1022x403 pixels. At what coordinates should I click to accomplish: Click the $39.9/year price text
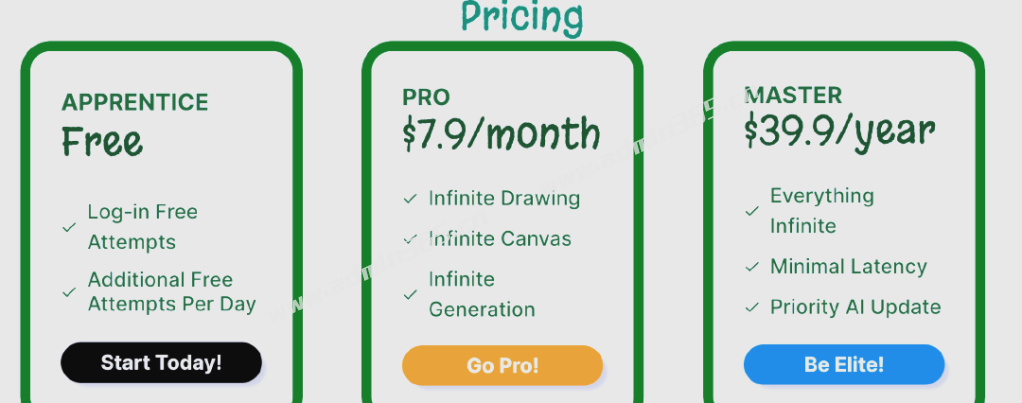840,132
